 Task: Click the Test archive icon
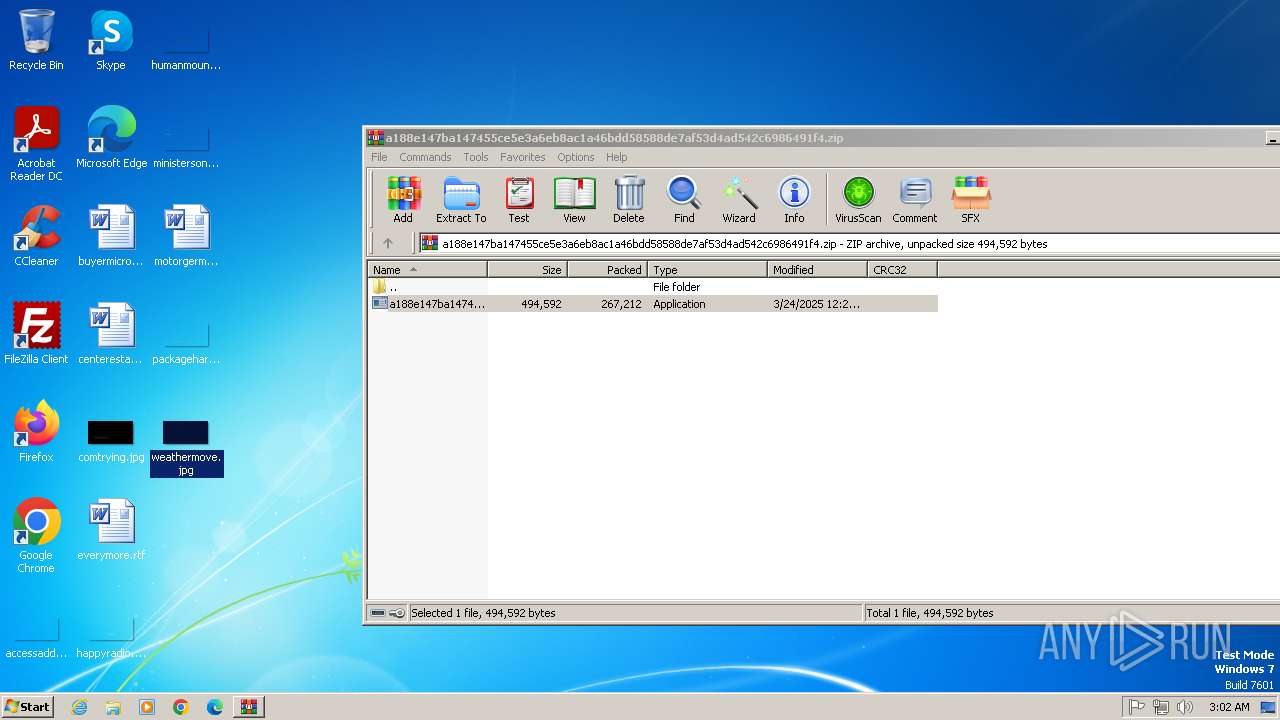[x=518, y=199]
